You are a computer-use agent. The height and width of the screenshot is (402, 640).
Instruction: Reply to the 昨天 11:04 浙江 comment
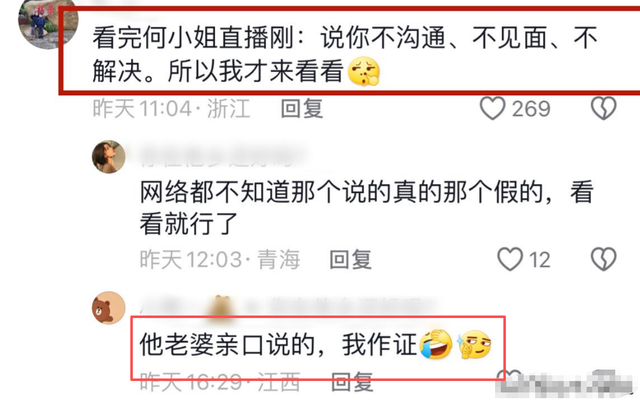302,109
